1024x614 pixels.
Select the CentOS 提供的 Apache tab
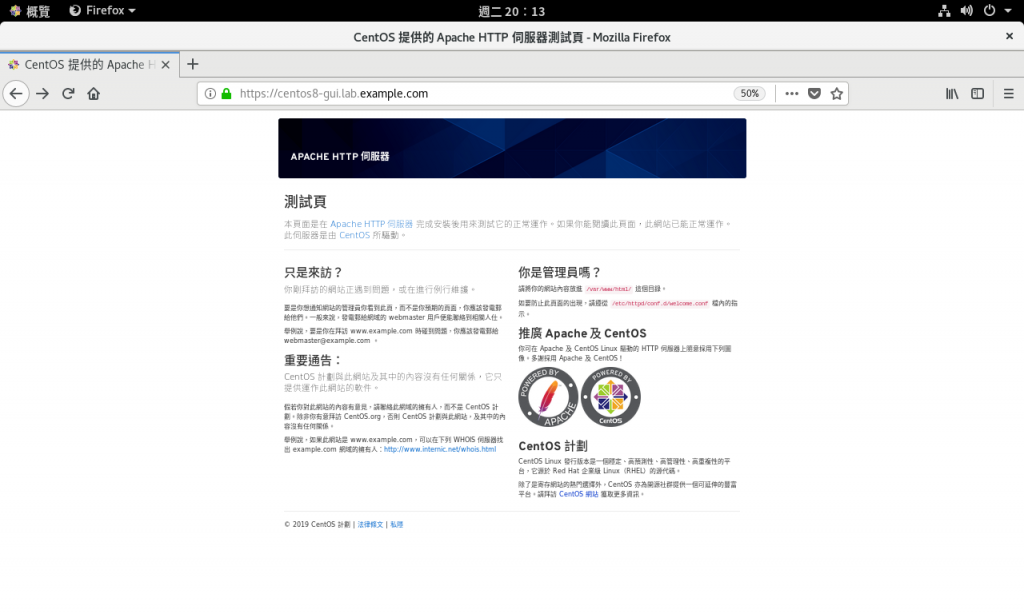89,65
